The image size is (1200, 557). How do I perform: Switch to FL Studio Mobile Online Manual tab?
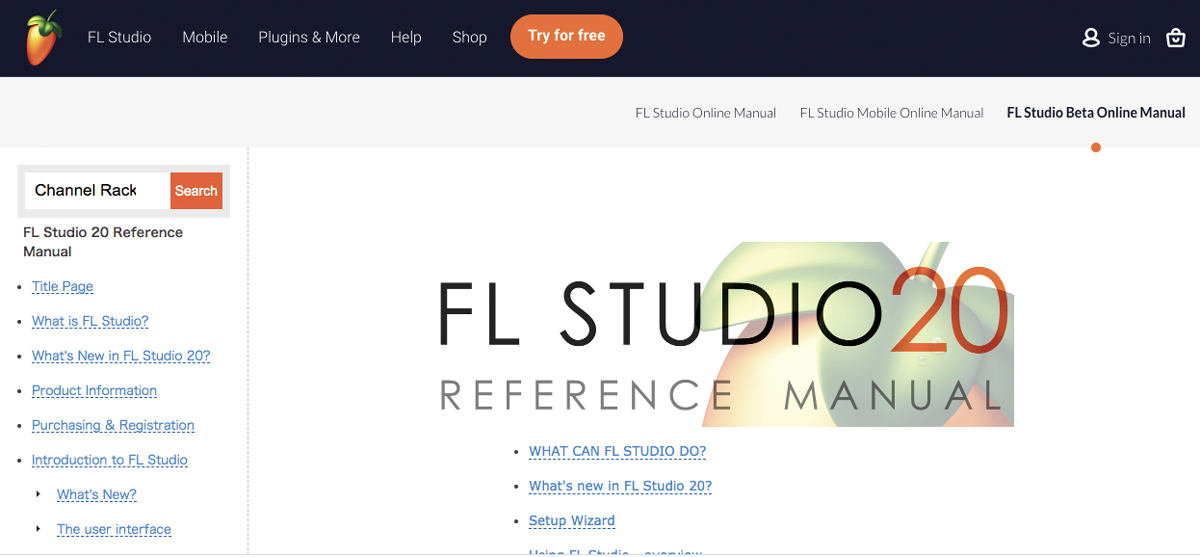(x=892, y=113)
